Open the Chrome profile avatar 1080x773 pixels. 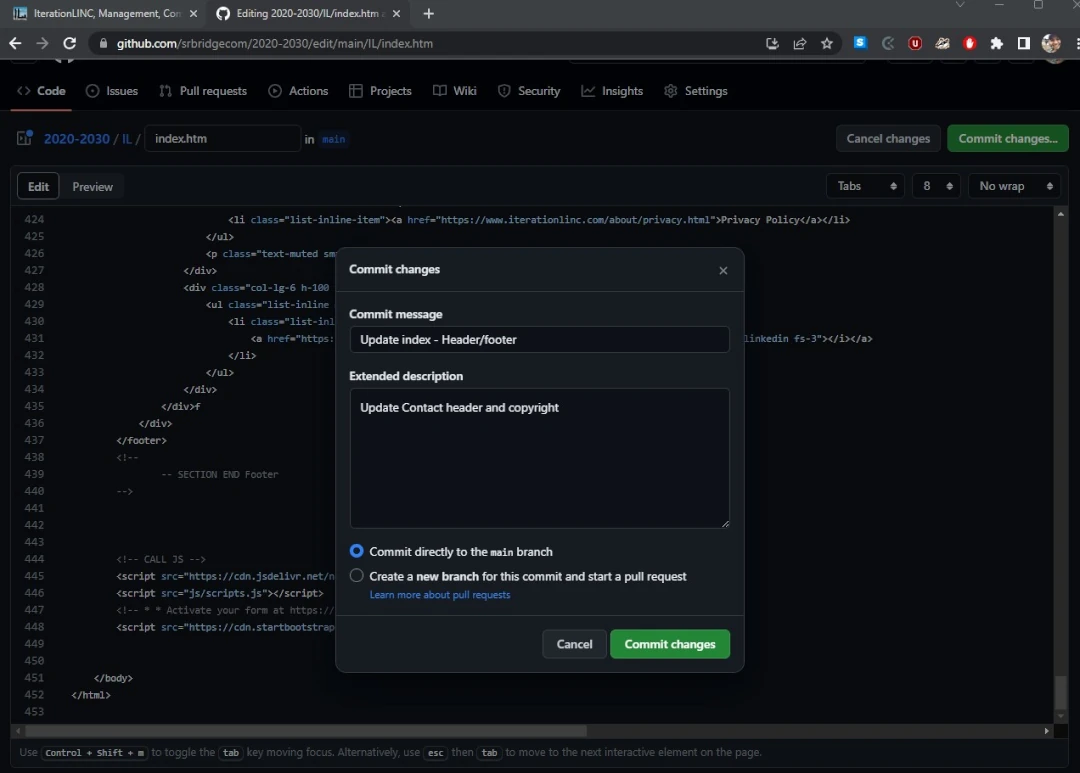coord(1051,43)
